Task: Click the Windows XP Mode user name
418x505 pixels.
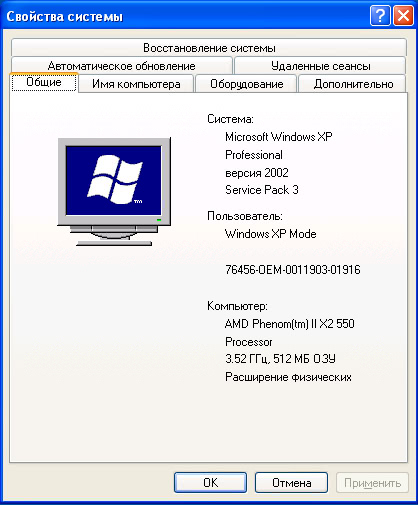Action: (270, 234)
